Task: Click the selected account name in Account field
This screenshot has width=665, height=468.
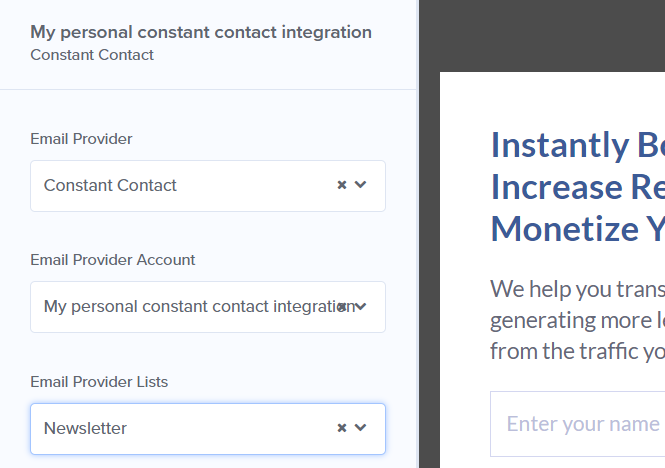Action: (x=190, y=307)
